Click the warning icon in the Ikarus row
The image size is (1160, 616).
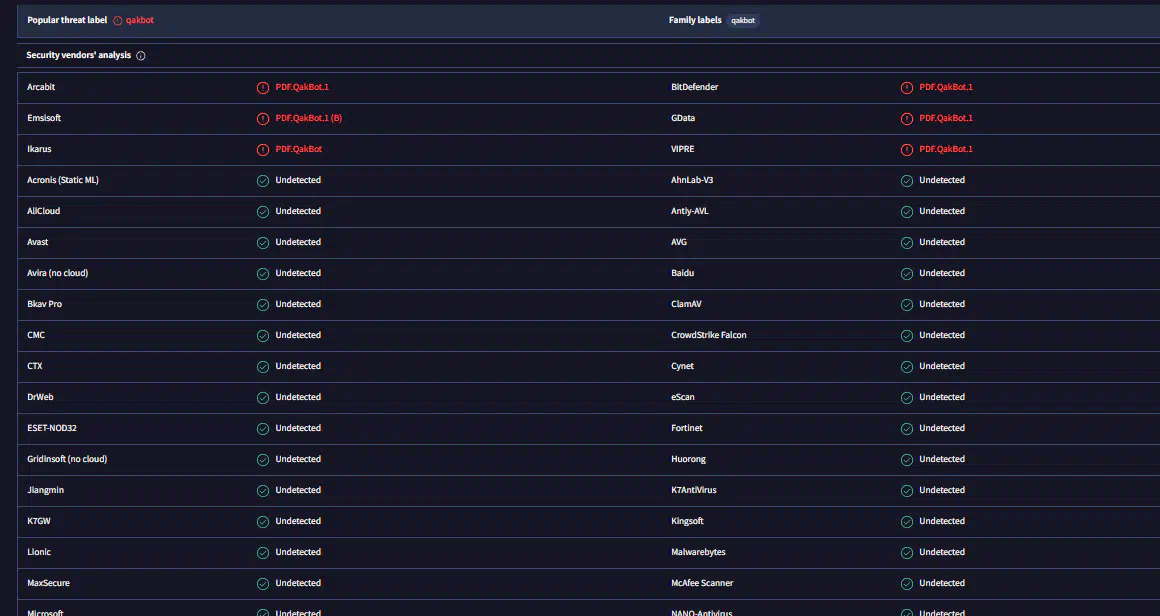[263, 149]
